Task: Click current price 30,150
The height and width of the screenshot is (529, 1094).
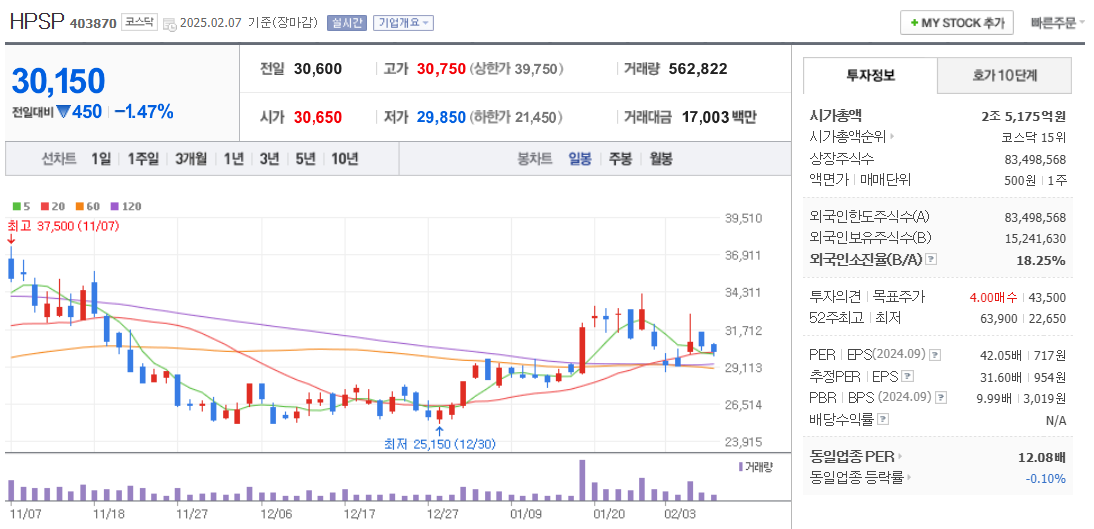Action: (x=58, y=81)
